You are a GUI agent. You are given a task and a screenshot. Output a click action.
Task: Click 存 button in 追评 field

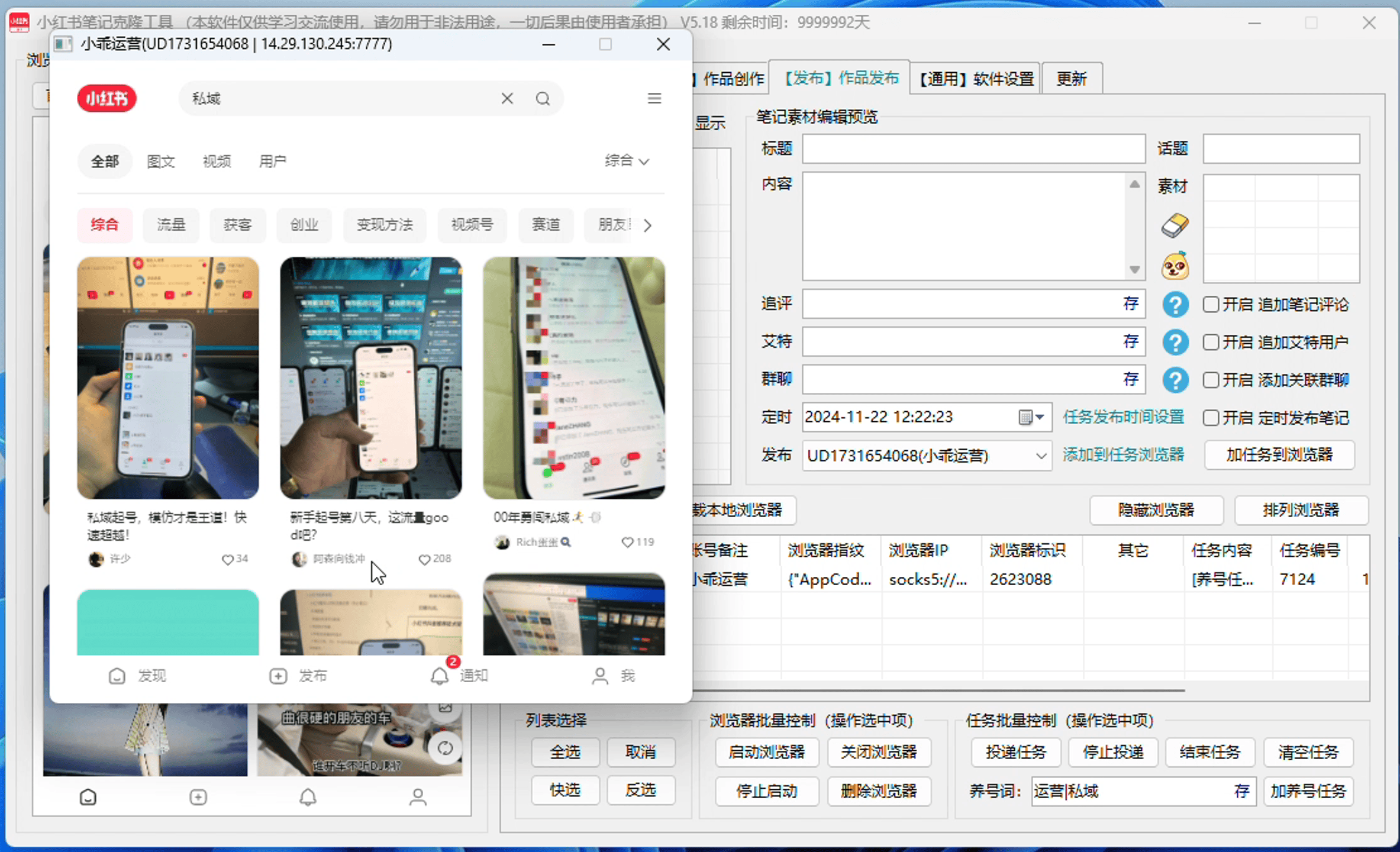pos(1131,304)
